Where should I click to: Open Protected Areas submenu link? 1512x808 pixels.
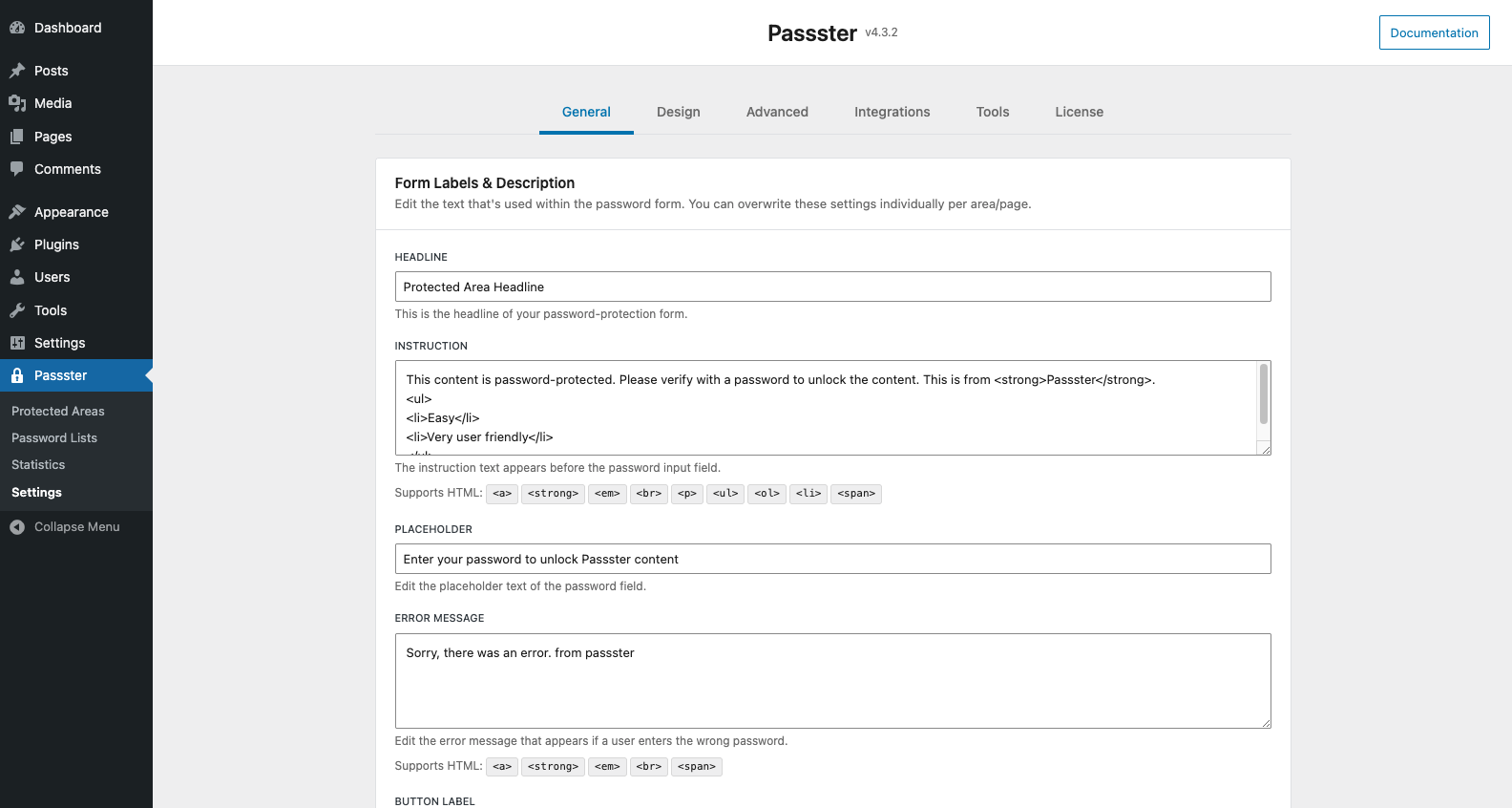[58, 411]
